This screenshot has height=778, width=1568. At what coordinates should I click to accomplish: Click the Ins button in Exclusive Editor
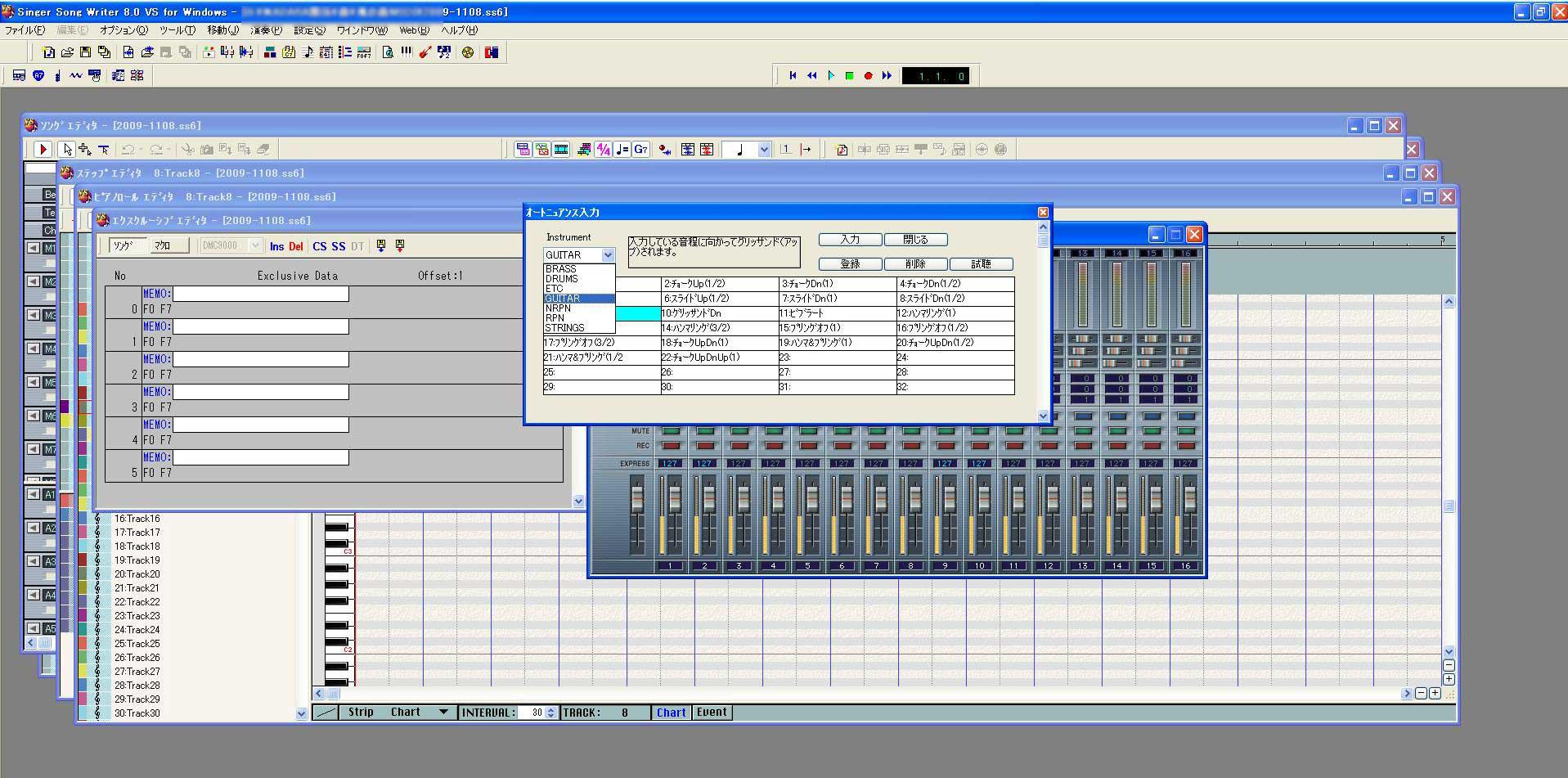[x=277, y=246]
